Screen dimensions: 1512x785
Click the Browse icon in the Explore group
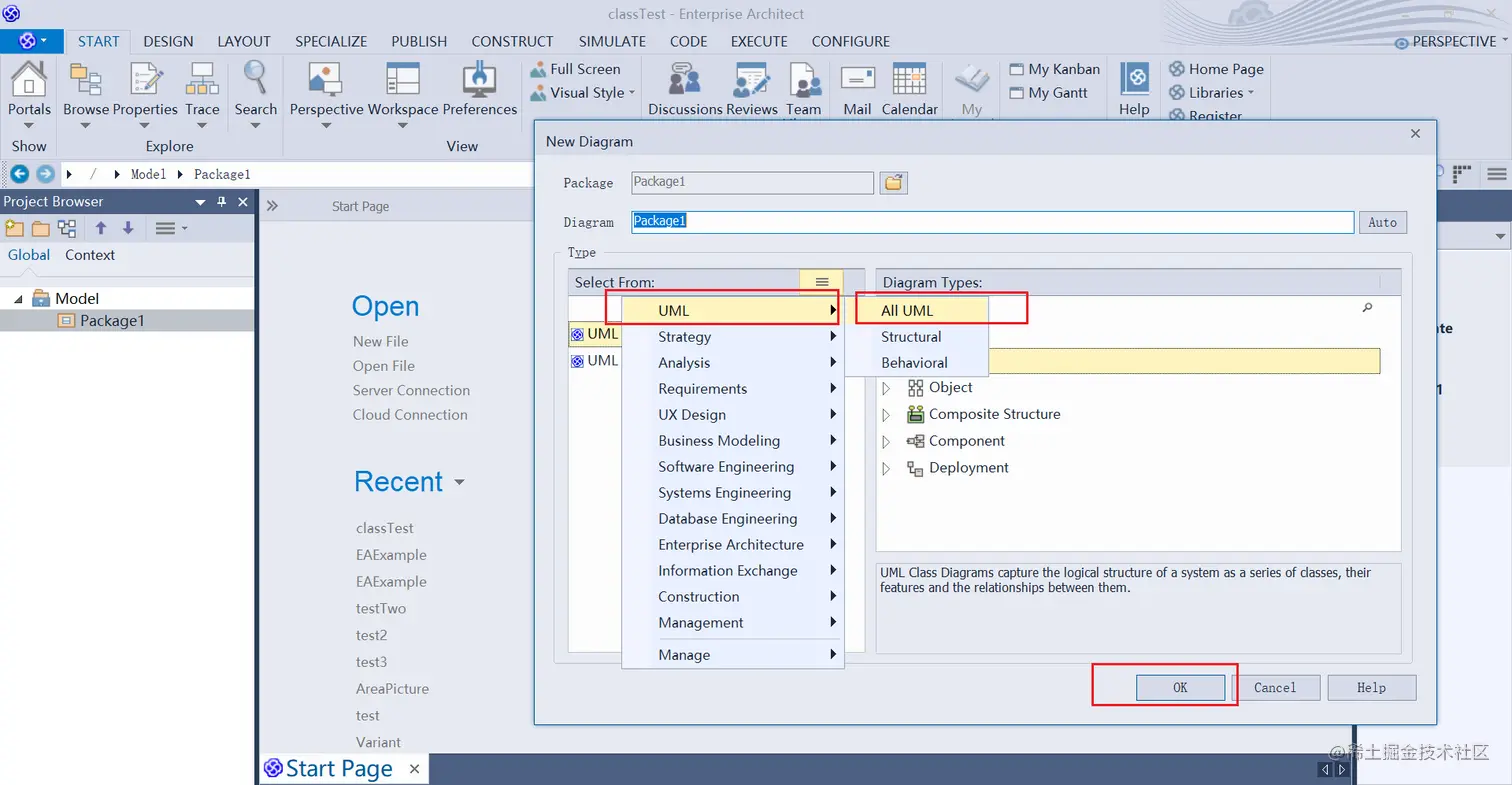[x=86, y=78]
